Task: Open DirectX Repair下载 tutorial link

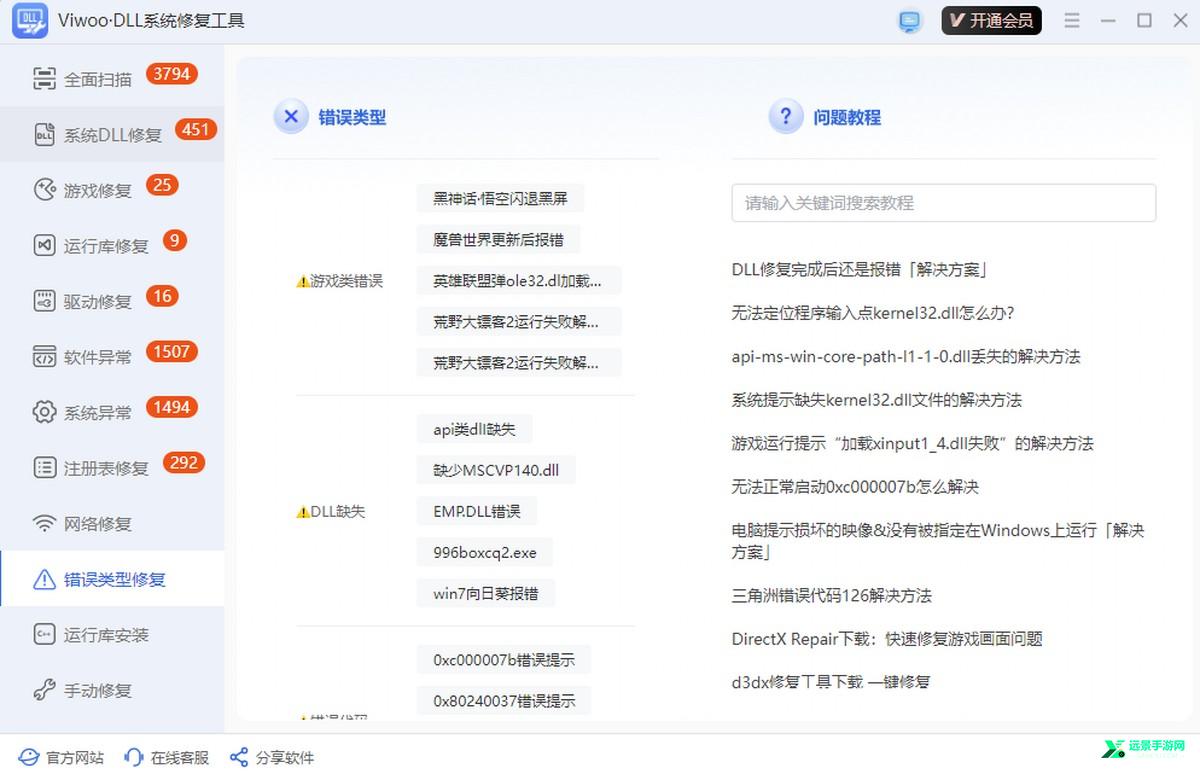Action: (887, 639)
